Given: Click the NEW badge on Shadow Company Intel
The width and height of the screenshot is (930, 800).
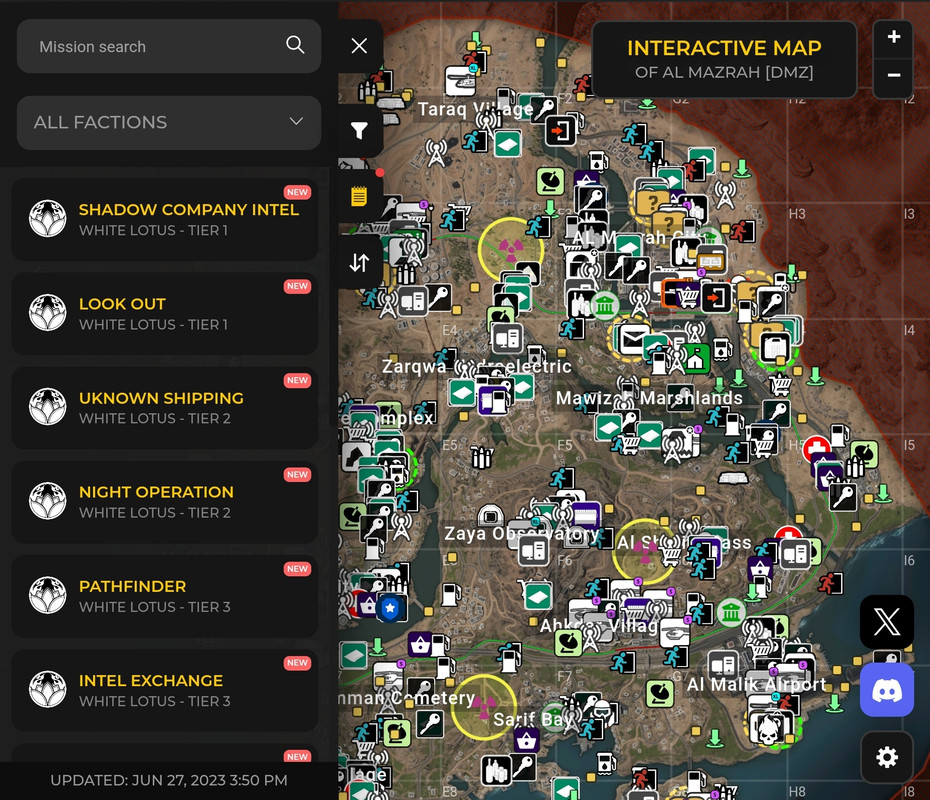Looking at the screenshot, I should [x=297, y=192].
